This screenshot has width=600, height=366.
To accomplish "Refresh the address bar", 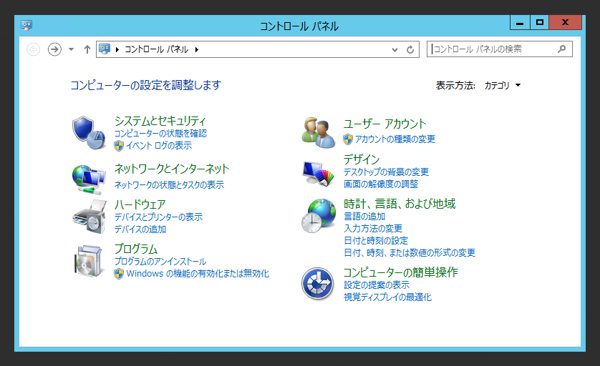I will [410, 49].
